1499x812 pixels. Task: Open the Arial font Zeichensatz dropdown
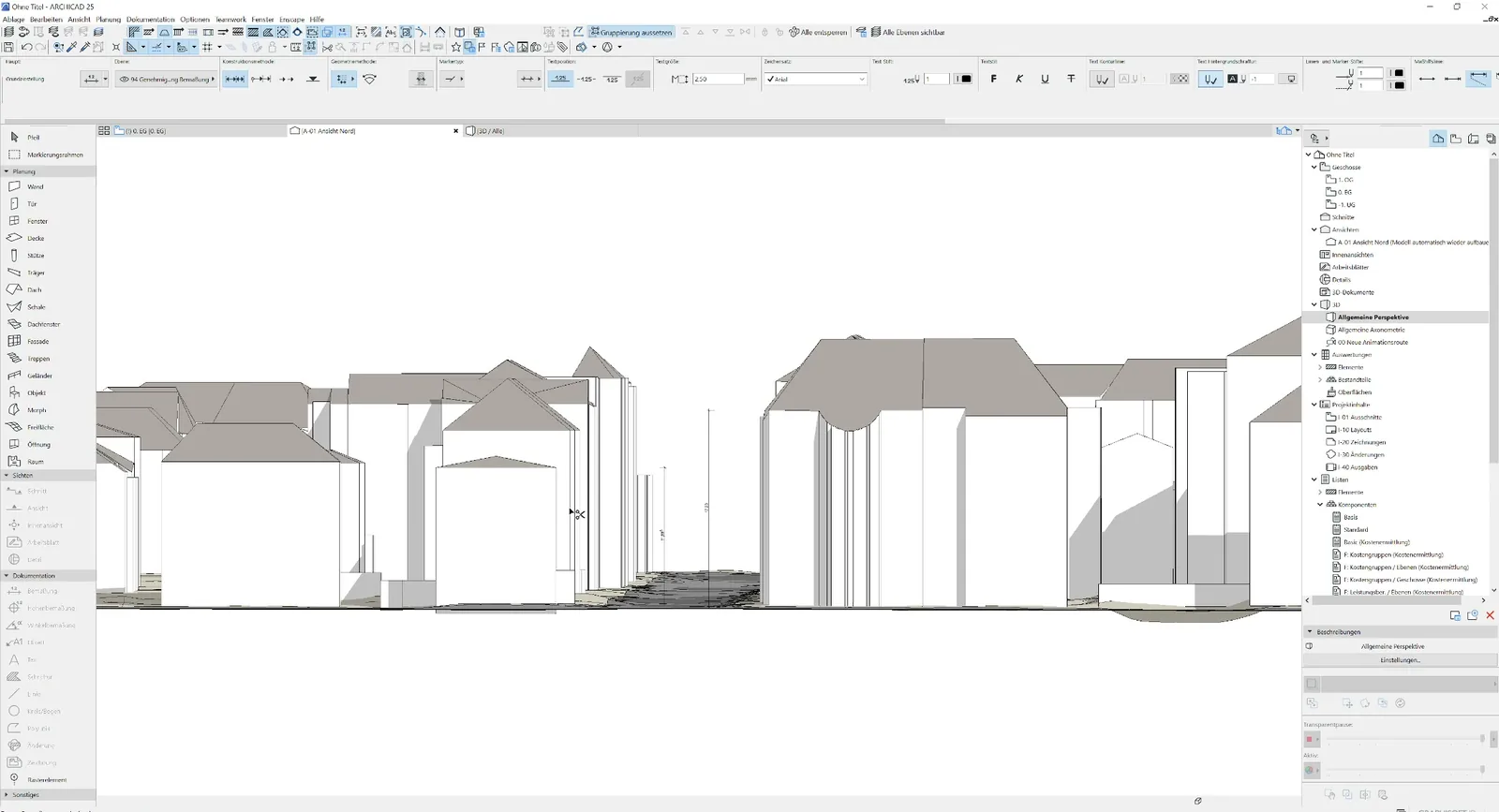[x=815, y=79]
